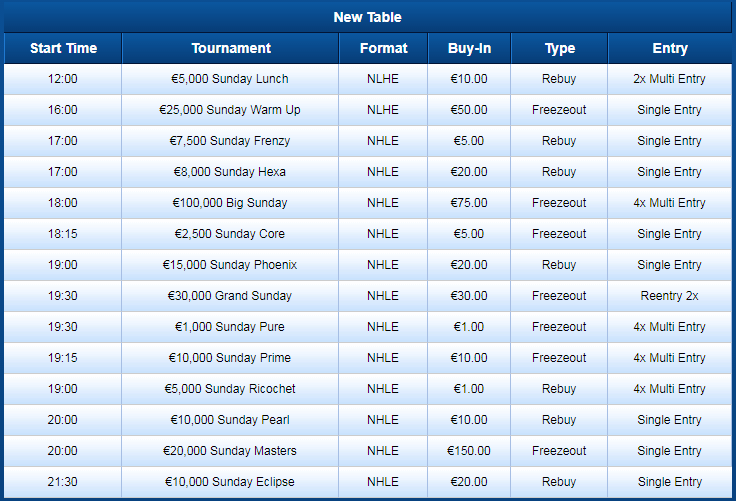736x501 pixels.
Task: Open the €5,000 Sunday Lunch tournament
Action: (230, 79)
